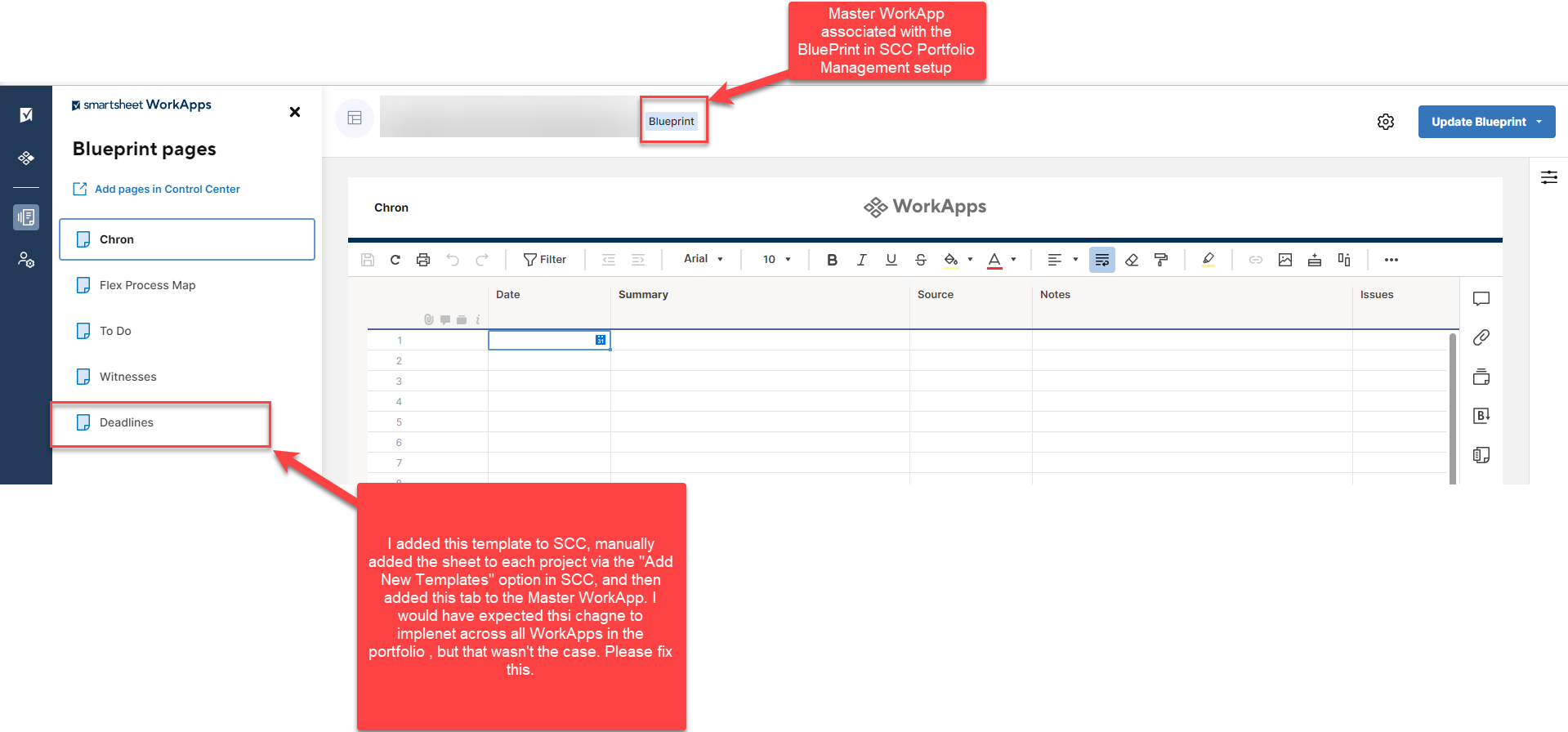Click the Insert Row icon in the toolbar
Image resolution: width=1568 pixels, height=732 pixels.
pos(1315,260)
